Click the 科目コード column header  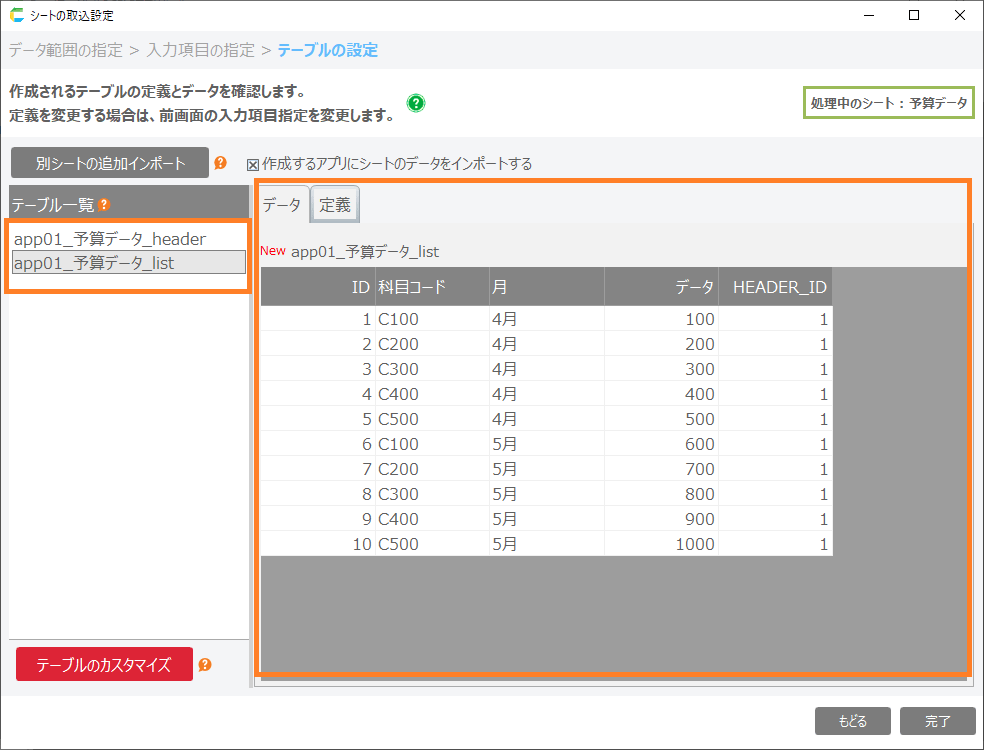click(x=432, y=288)
